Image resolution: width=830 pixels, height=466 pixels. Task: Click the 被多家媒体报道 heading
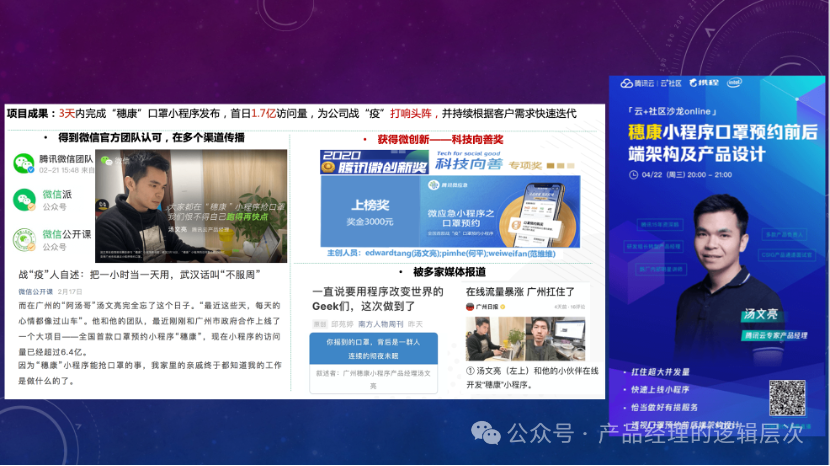449,272
